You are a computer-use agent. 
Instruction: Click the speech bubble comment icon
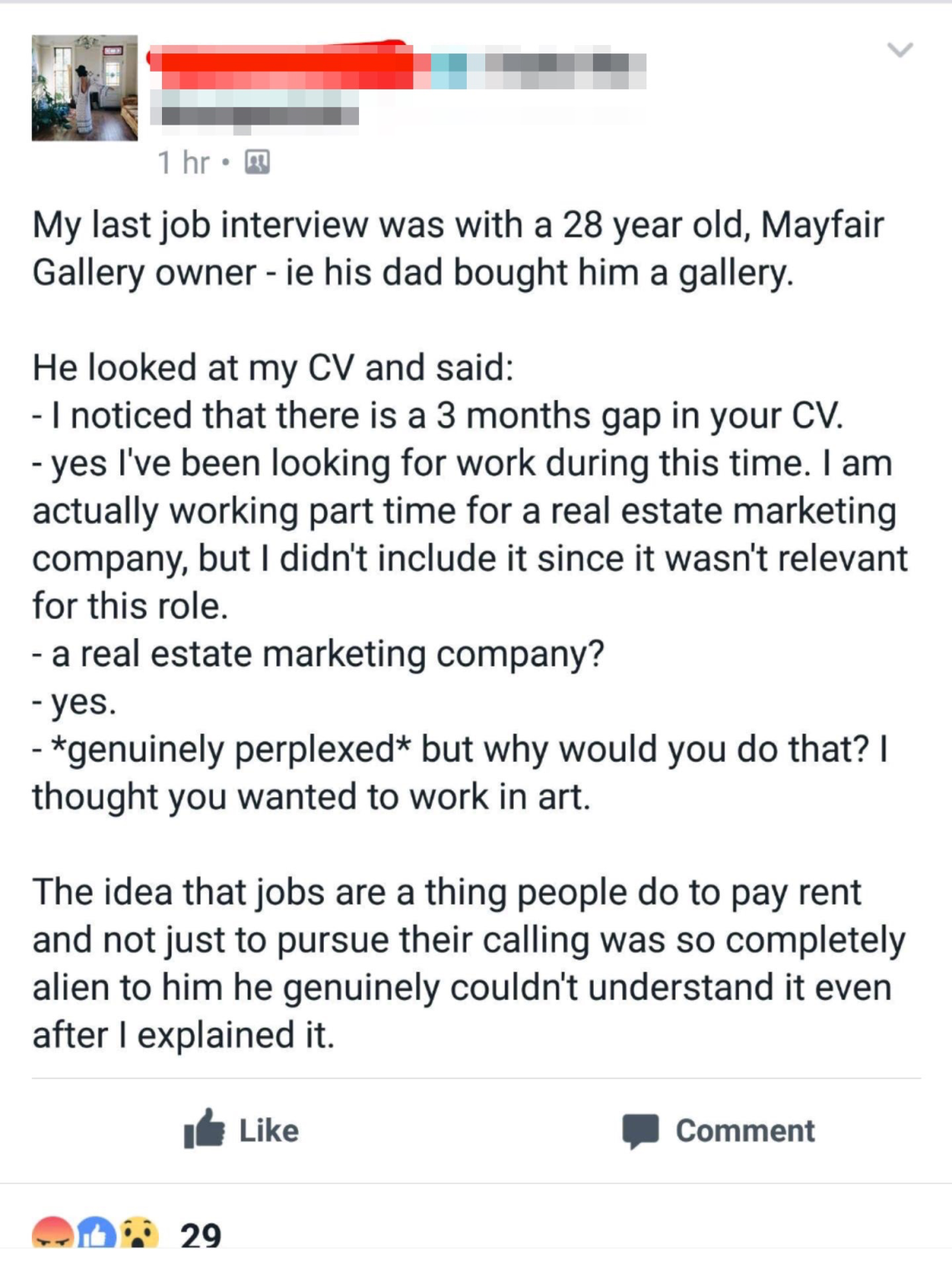pyautogui.click(x=641, y=1131)
